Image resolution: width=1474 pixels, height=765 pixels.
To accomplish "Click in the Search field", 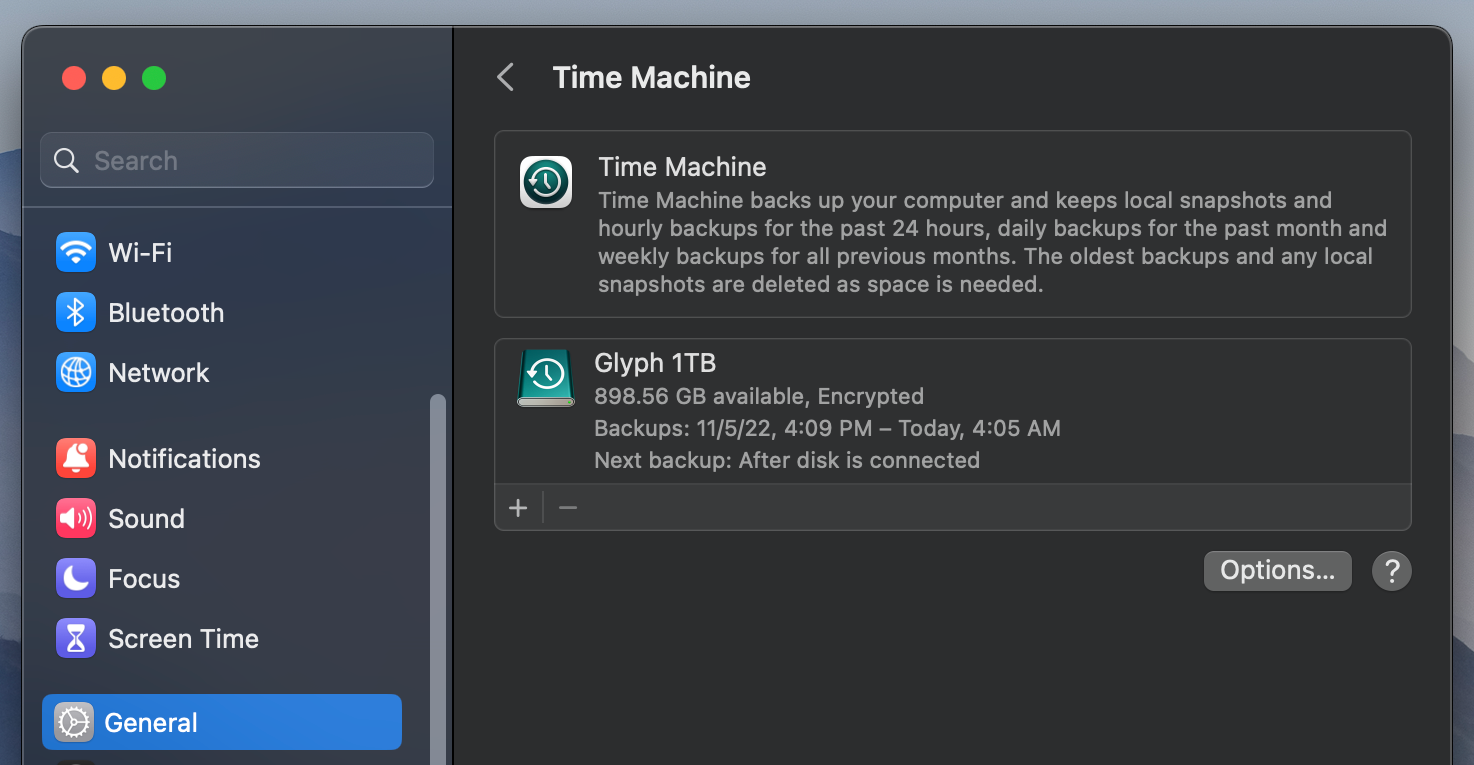I will point(237,160).
